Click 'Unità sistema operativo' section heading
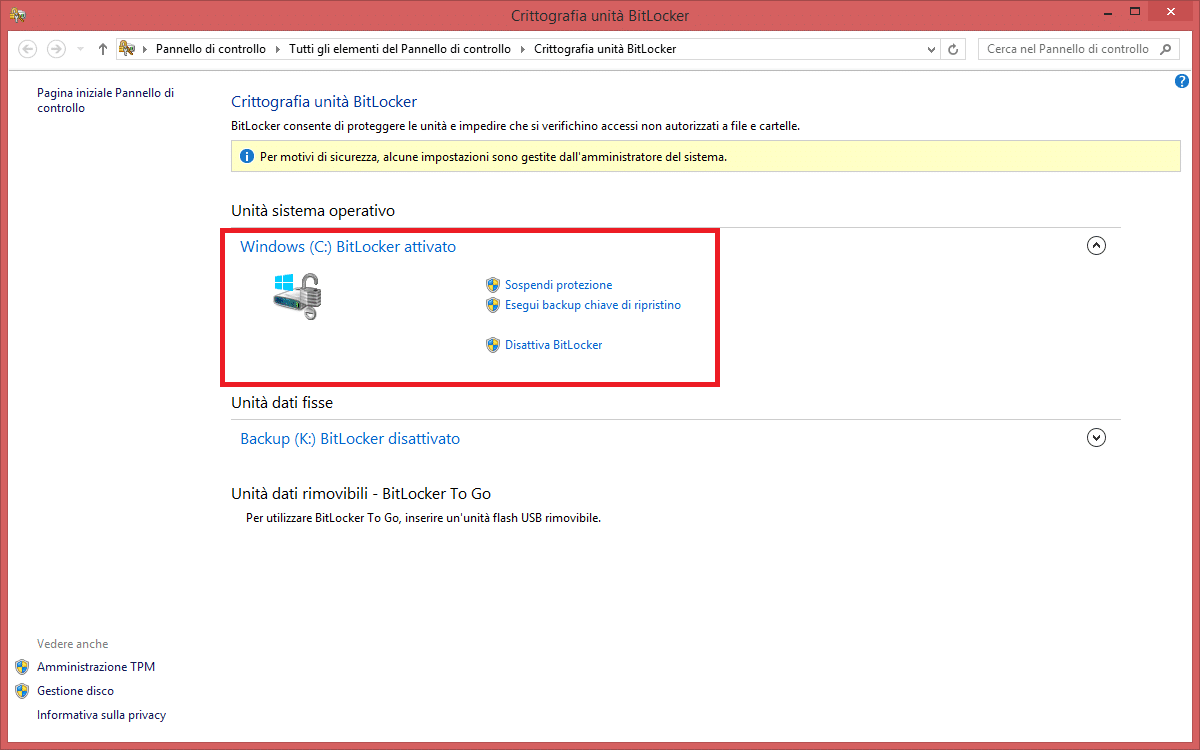 (x=313, y=211)
